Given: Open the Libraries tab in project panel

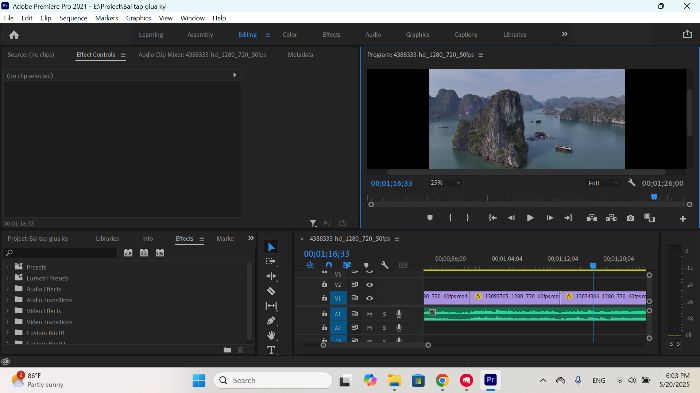Looking at the screenshot, I should 107,238.
